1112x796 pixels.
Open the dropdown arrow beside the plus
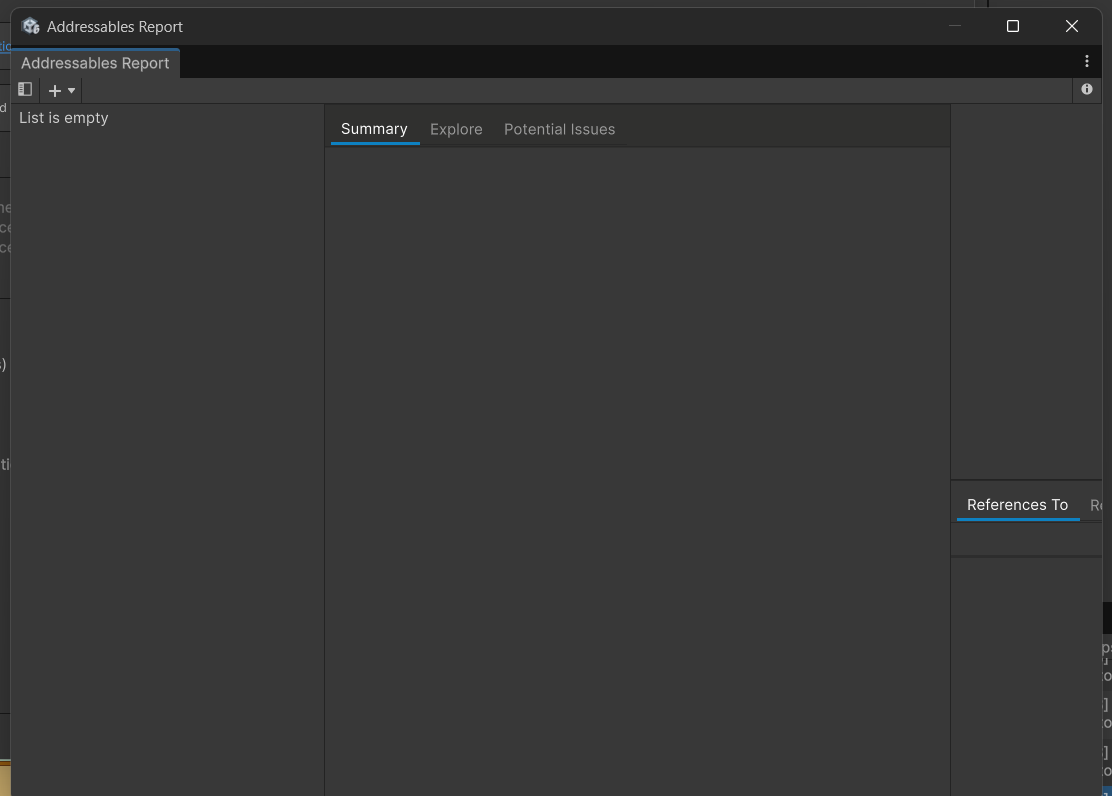pyautogui.click(x=72, y=91)
